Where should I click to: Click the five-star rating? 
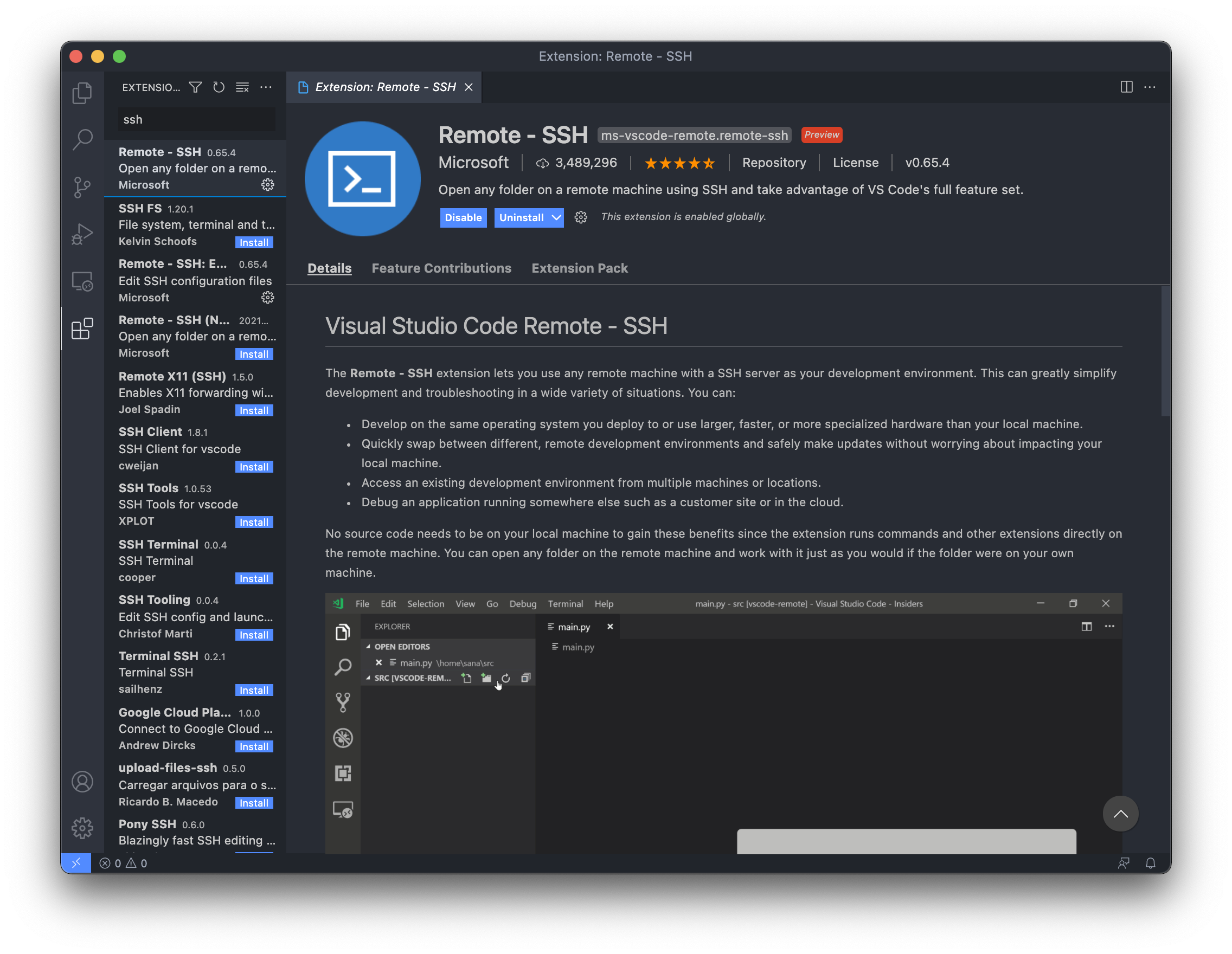tap(680, 163)
